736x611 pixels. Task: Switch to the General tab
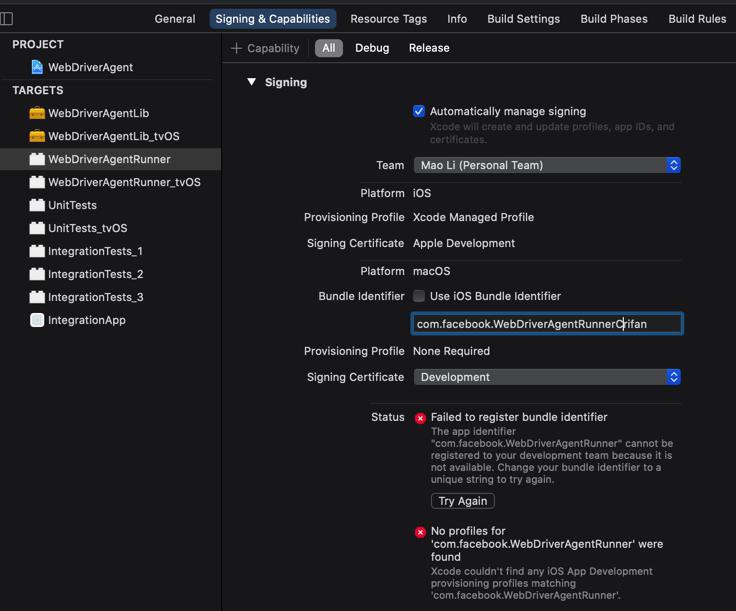pos(175,19)
